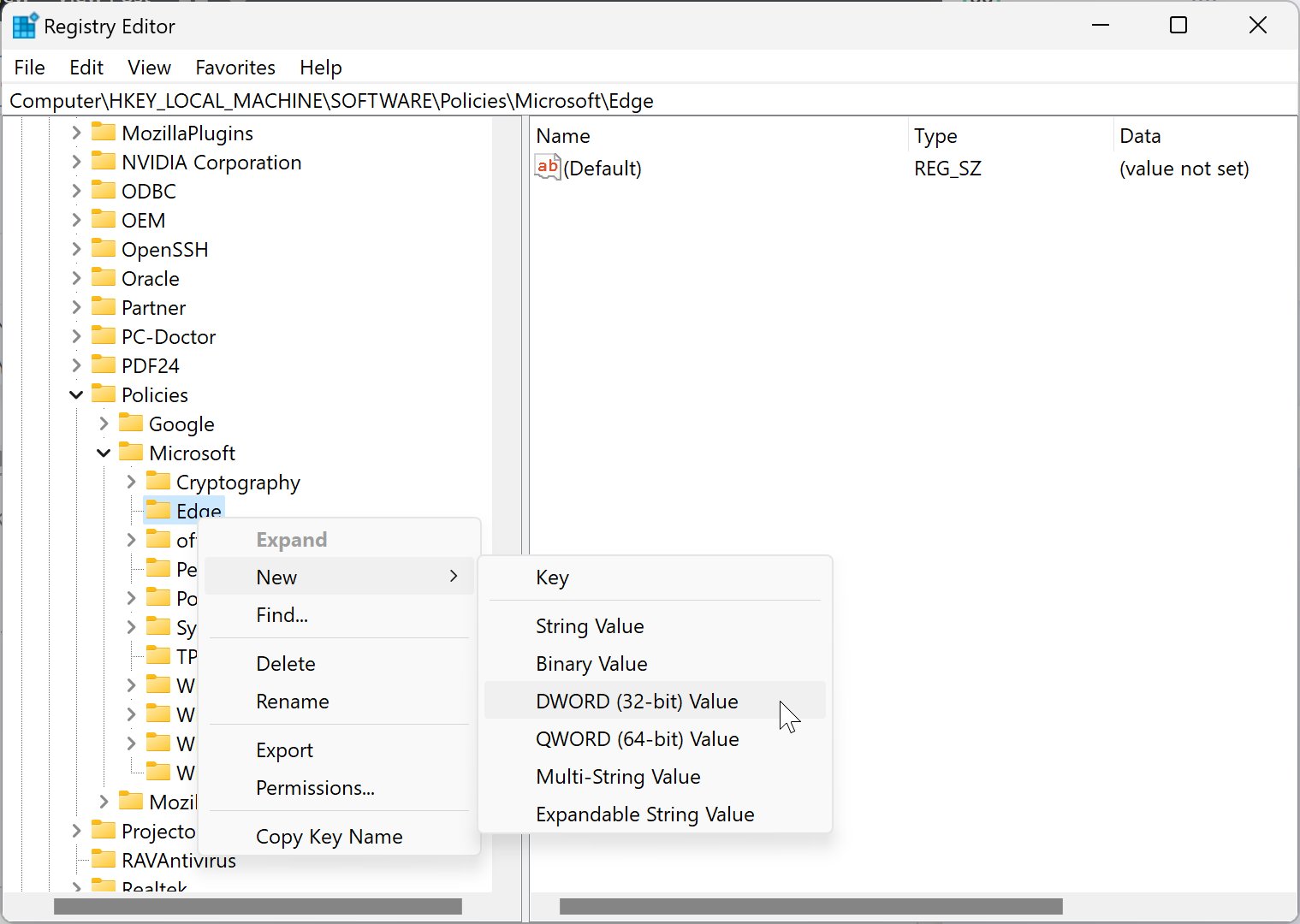This screenshot has height=924, width=1300.
Task: Collapse the Microsoft key under Policies
Action: [104, 453]
